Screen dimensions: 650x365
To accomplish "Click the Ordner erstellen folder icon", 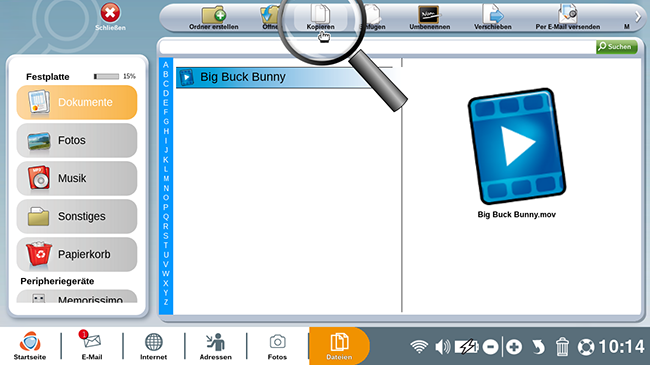I will [213, 15].
